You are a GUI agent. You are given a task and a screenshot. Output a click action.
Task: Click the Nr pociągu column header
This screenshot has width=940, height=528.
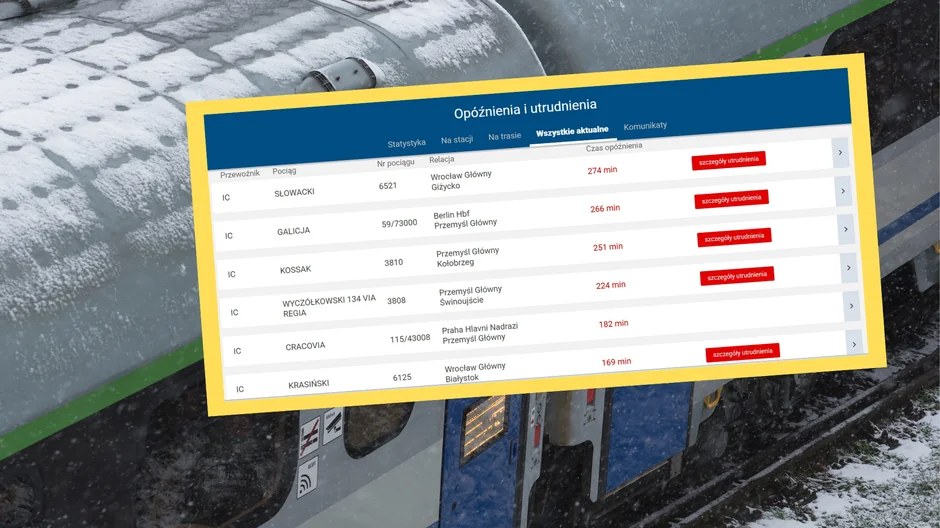(x=395, y=163)
